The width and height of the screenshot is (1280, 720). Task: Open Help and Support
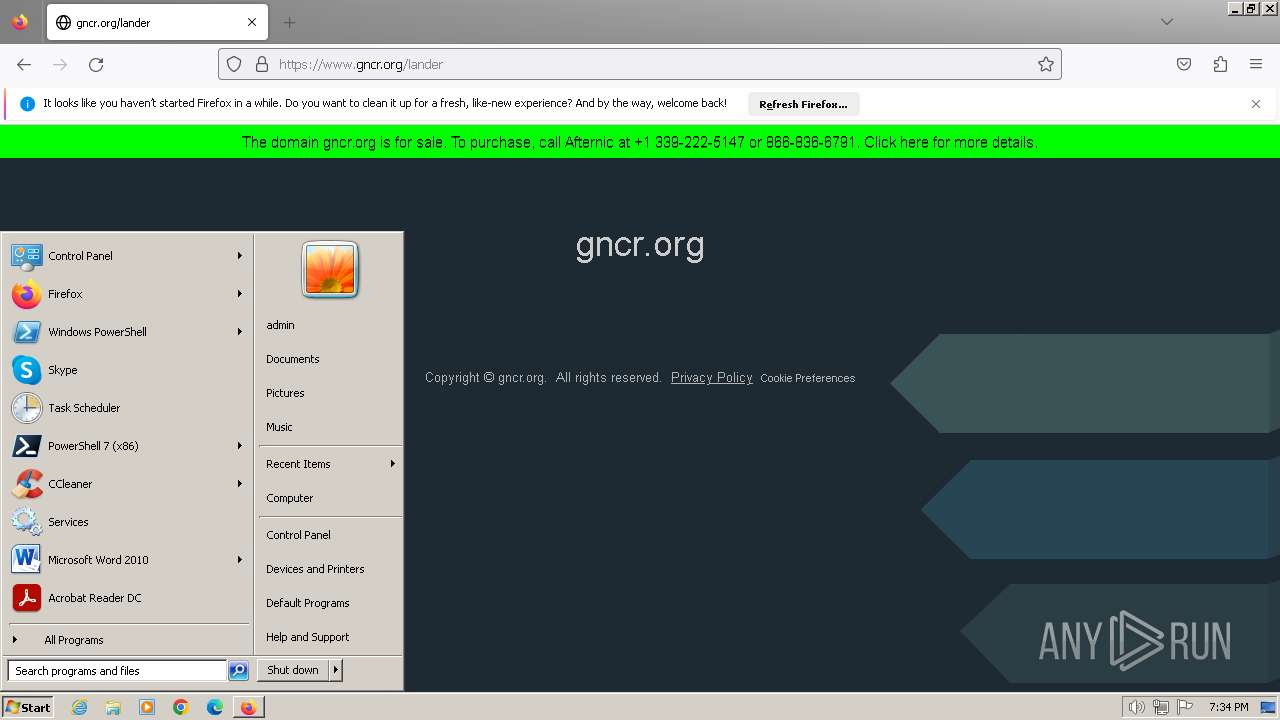[x=308, y=637]
